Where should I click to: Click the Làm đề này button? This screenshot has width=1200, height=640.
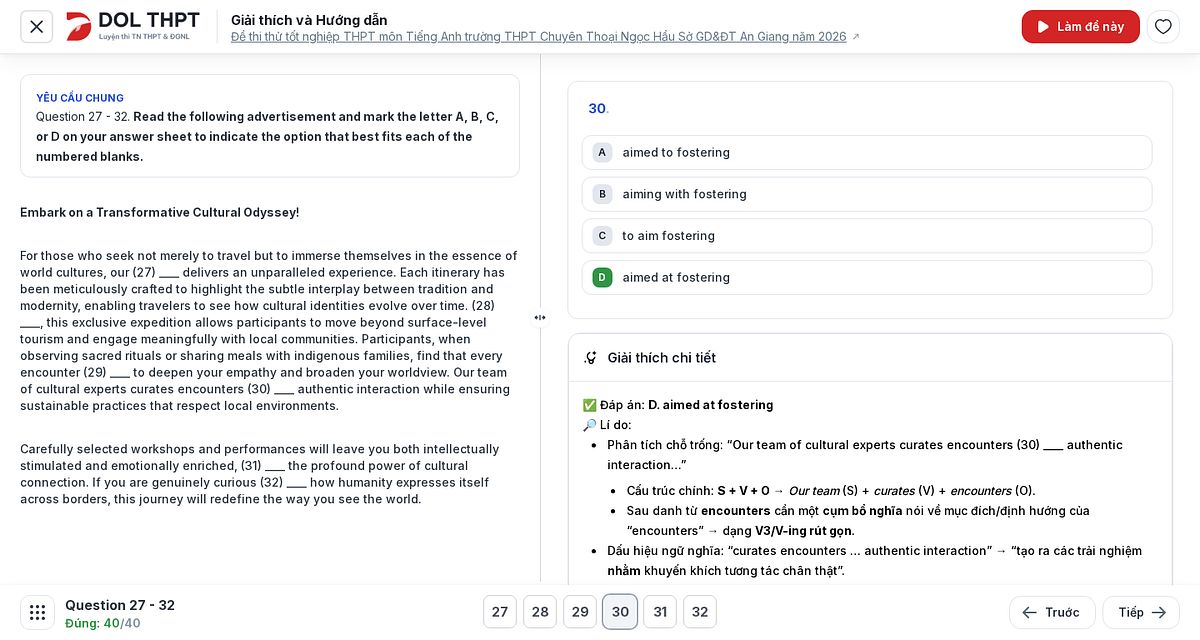1081,27
